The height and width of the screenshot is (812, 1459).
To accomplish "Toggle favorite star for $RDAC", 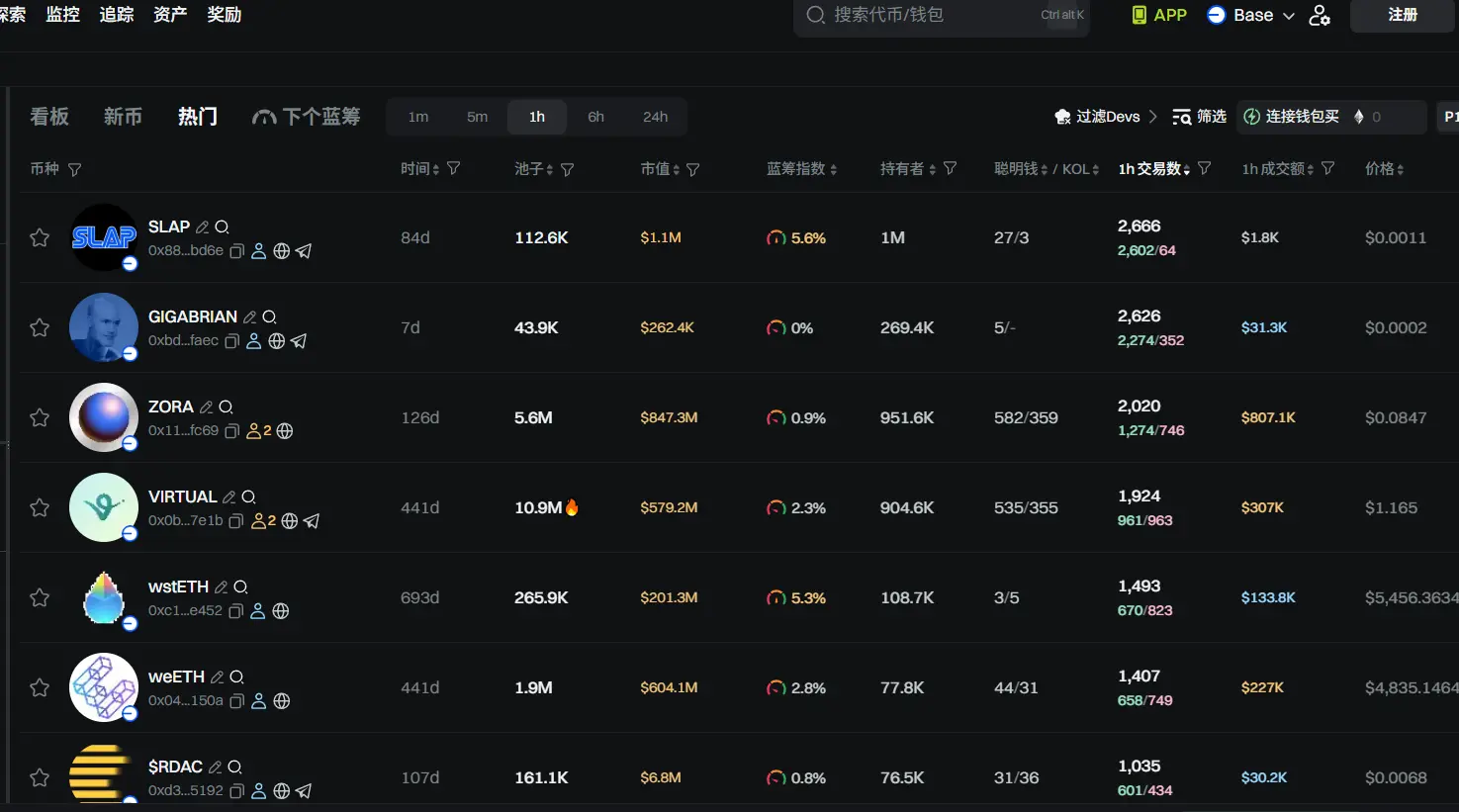I will (40, 777).
